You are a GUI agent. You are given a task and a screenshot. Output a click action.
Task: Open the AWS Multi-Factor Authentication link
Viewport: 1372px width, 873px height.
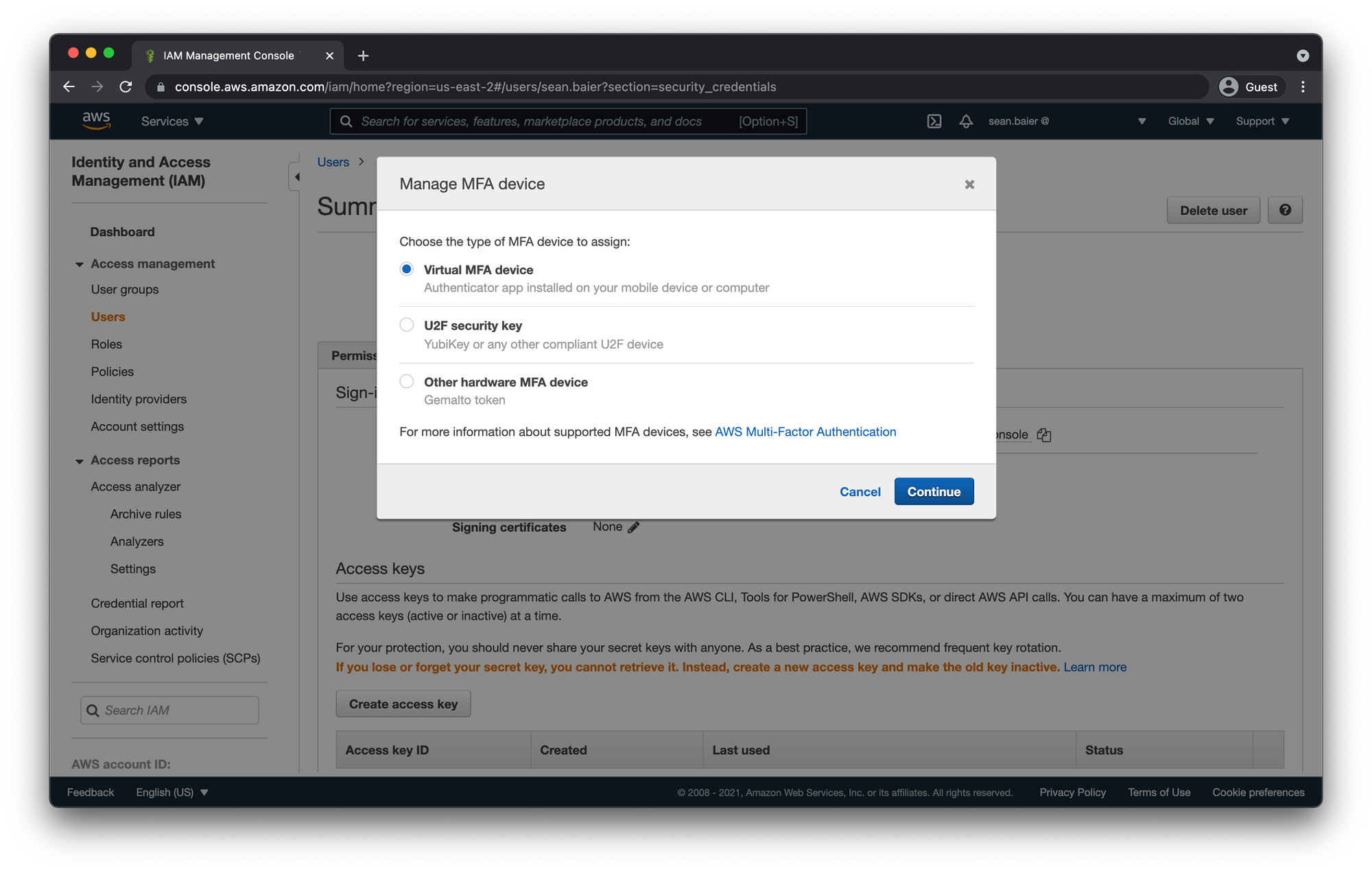tap(805, 432)
